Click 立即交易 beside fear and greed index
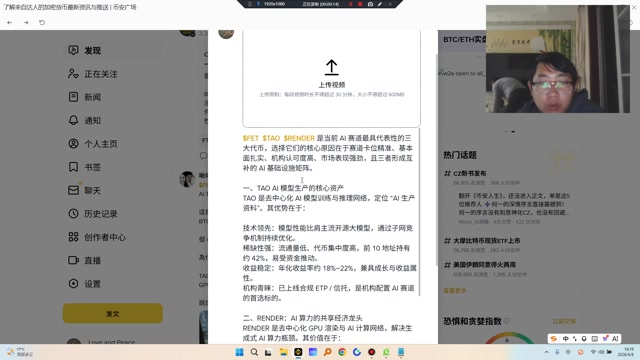640x360 pixels. [x=564, y=321]
